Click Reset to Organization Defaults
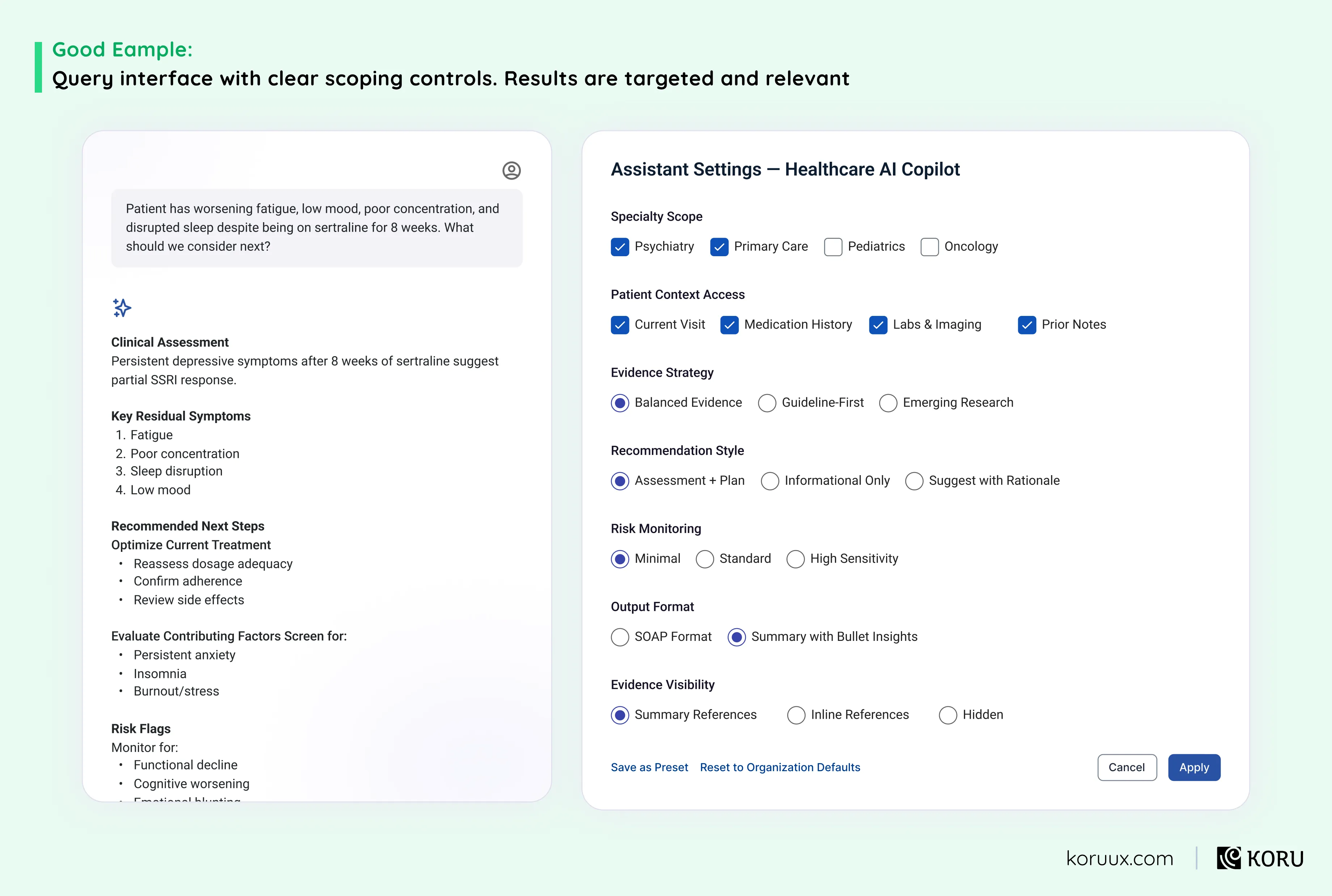 coord(780,768)
